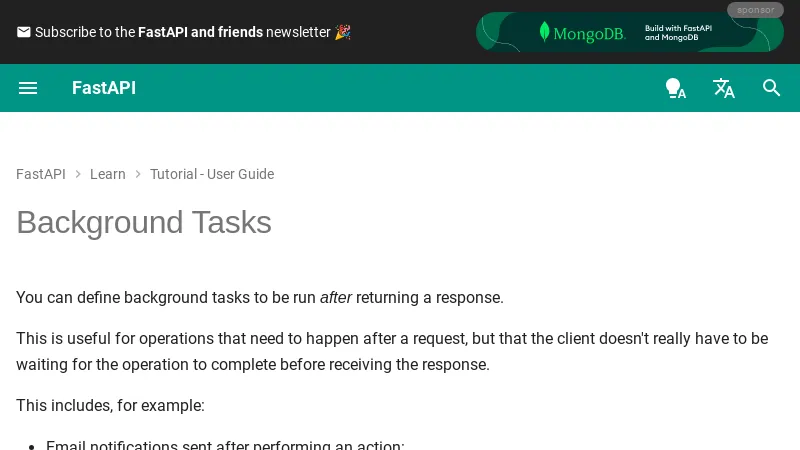The width and height of the screenshot is (800, 450).
Task: Go to the FastAPI breadcrumb link
Action: (x=41, y=174)
